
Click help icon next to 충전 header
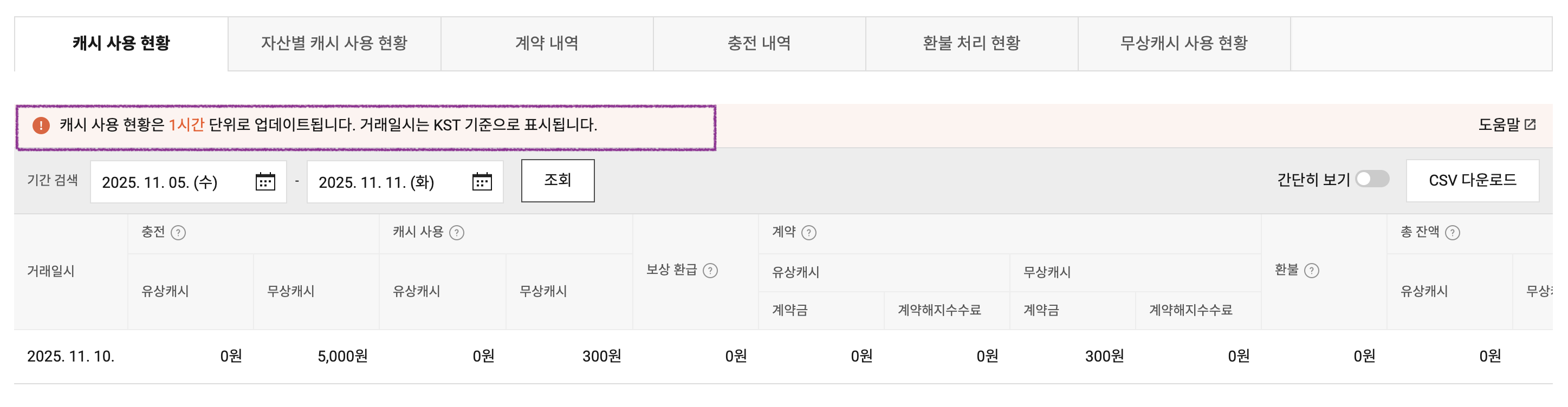178,233
